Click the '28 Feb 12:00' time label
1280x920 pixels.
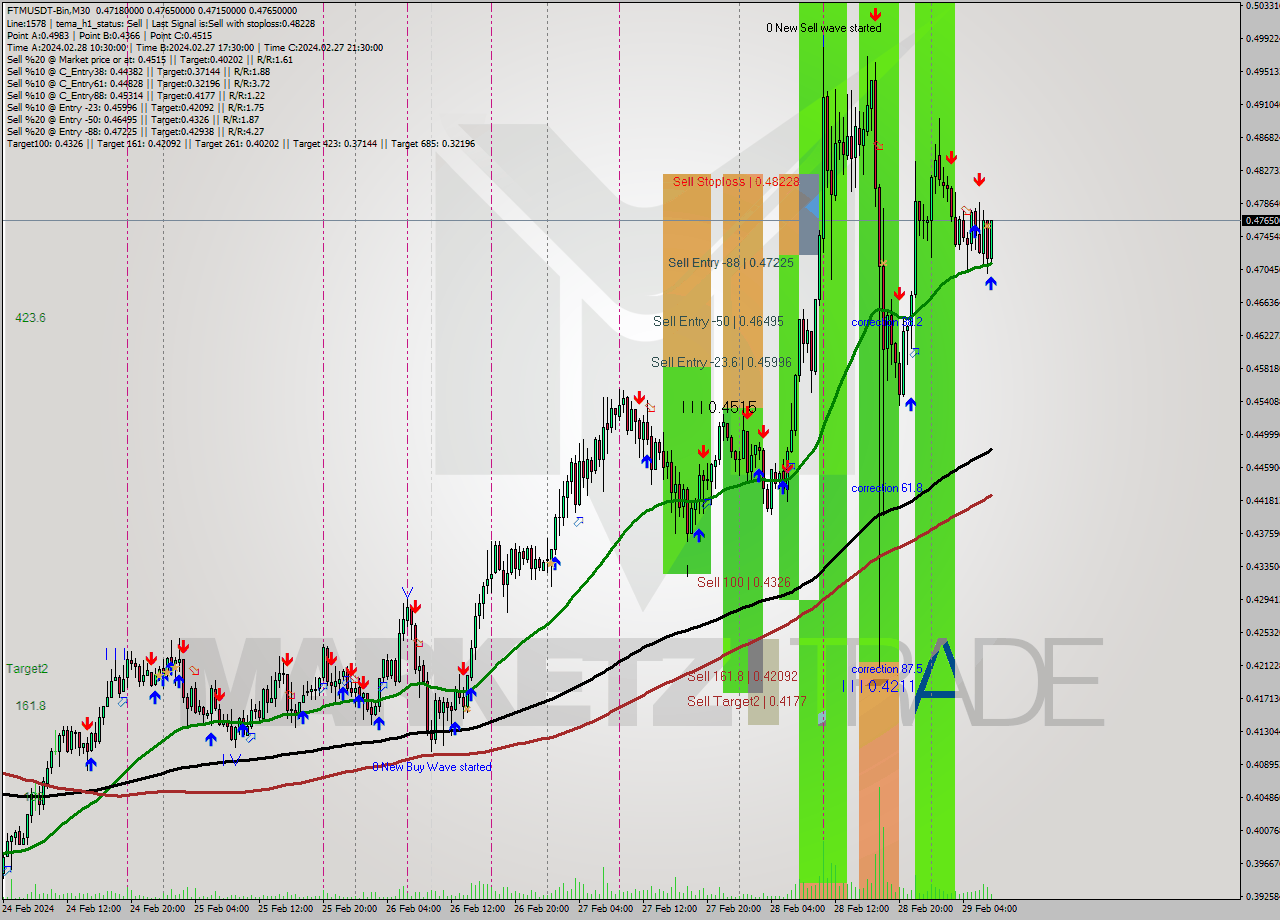861,909
